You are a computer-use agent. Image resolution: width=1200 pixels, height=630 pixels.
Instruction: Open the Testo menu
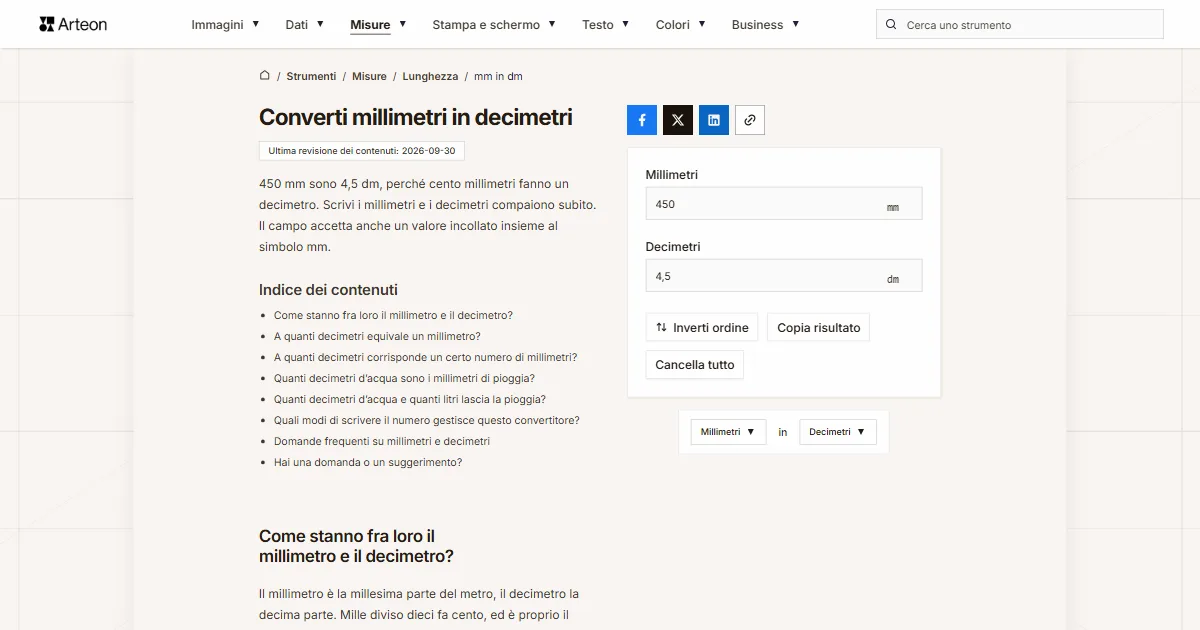pyautogui.click(x=606, y=24)
